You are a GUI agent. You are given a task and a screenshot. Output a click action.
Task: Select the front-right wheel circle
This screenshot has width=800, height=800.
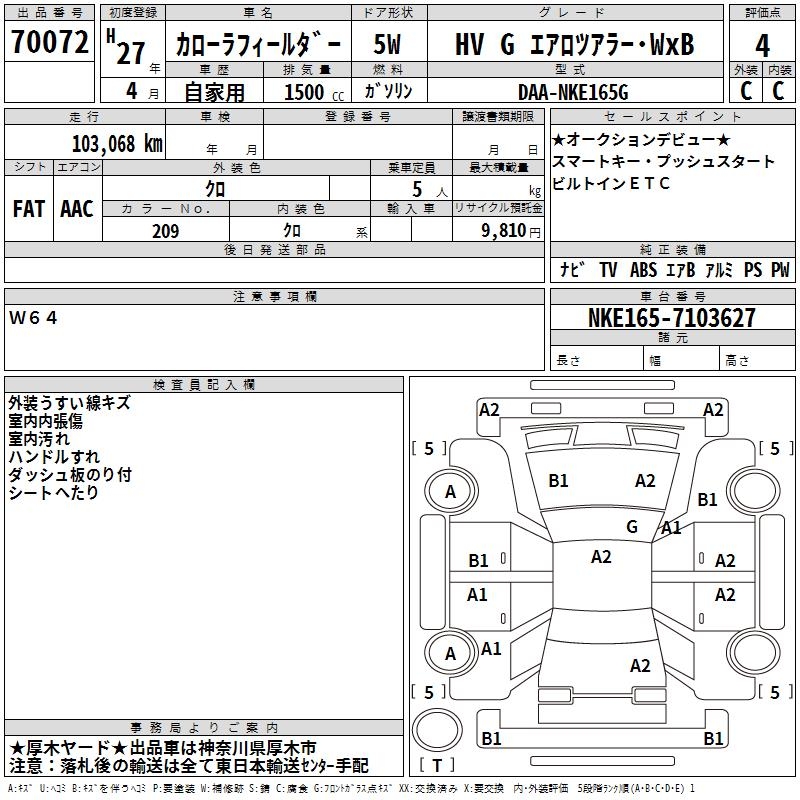click(x=754, y=491)
